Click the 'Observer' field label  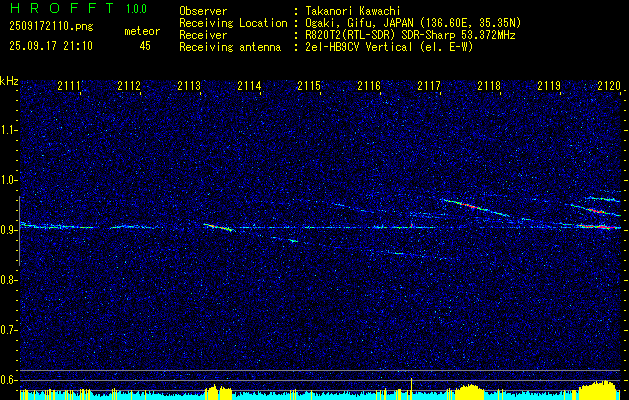point(203,11)
